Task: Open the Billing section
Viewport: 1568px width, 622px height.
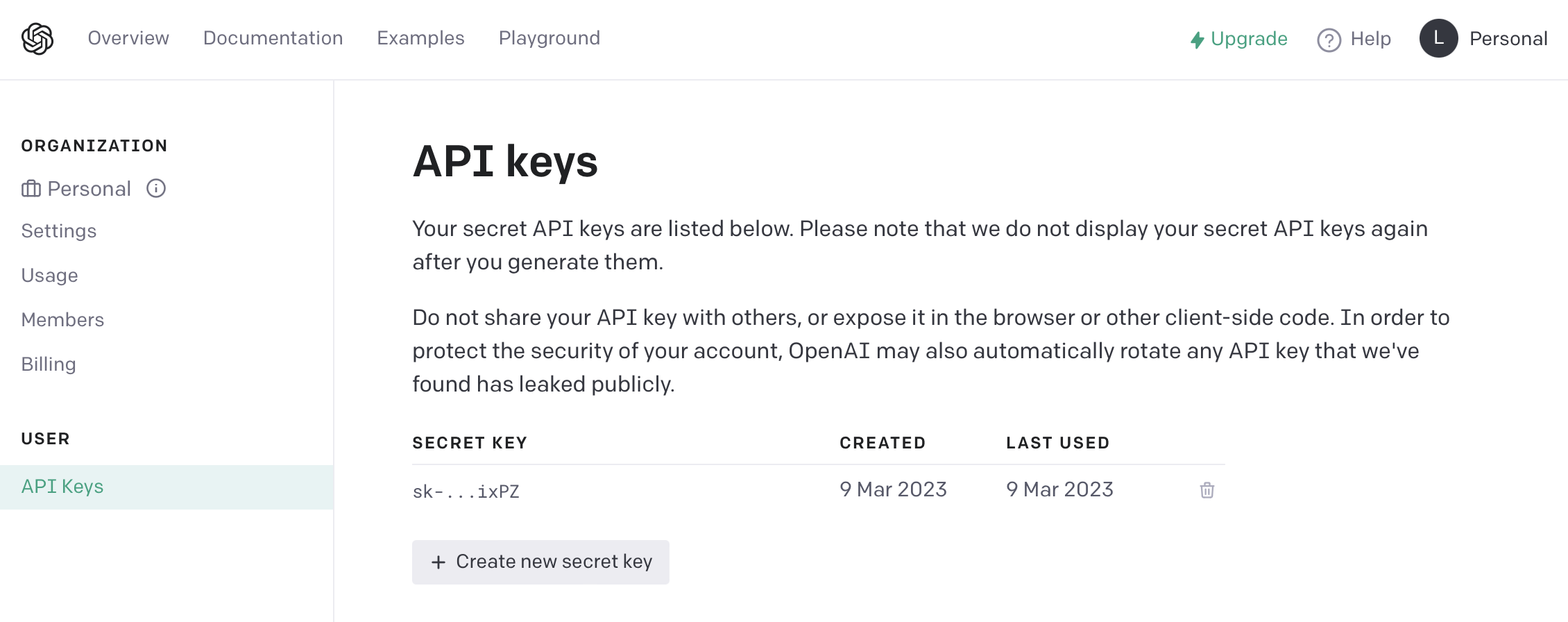Action: [x=49, y=364]
